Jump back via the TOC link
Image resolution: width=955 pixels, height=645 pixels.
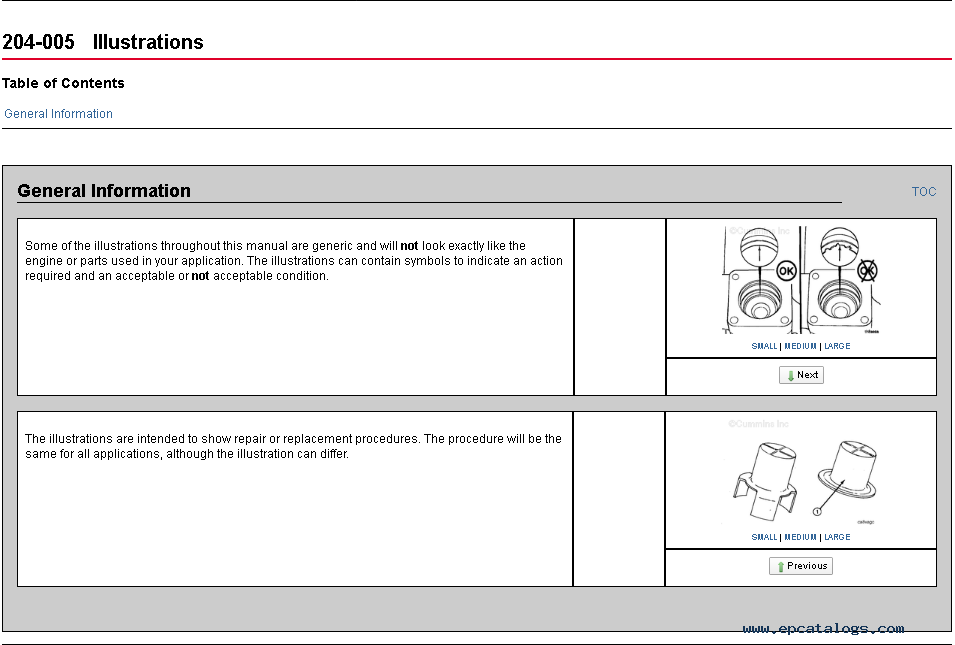(x=923, y=192)
